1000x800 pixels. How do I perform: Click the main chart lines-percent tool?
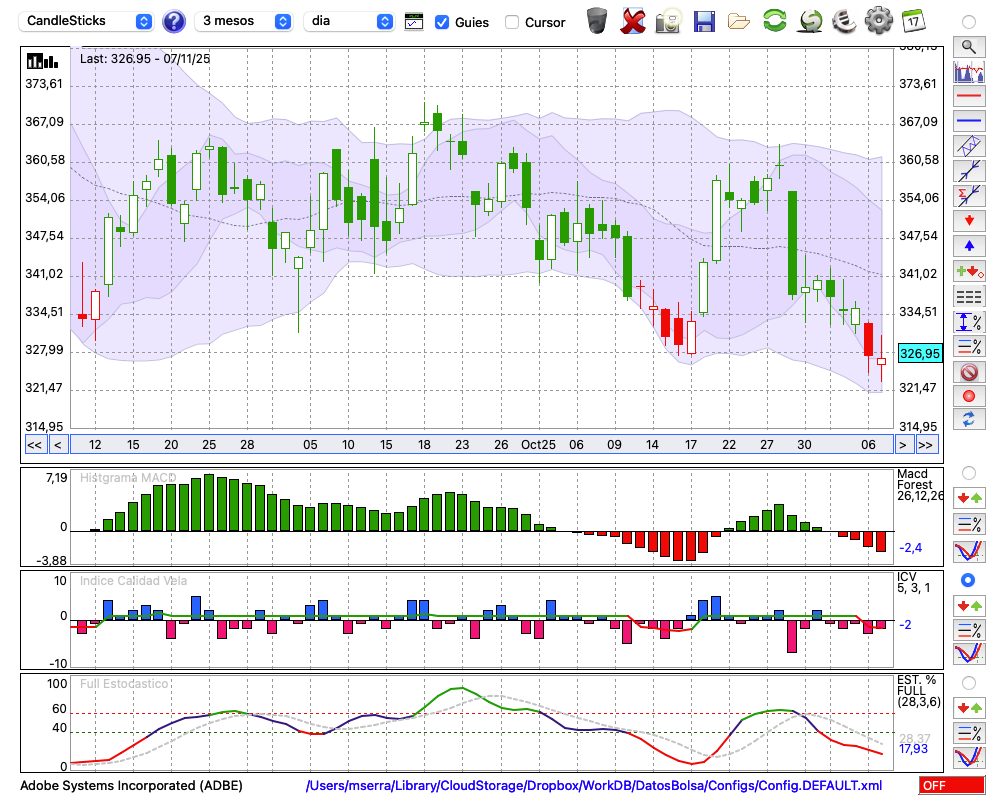(x=969, y=346)
